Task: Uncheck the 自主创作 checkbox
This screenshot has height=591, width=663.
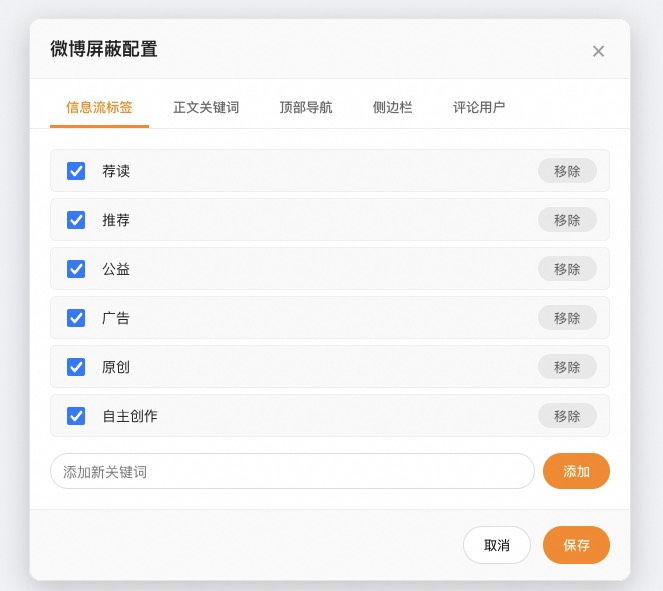Action: point(76,416)
